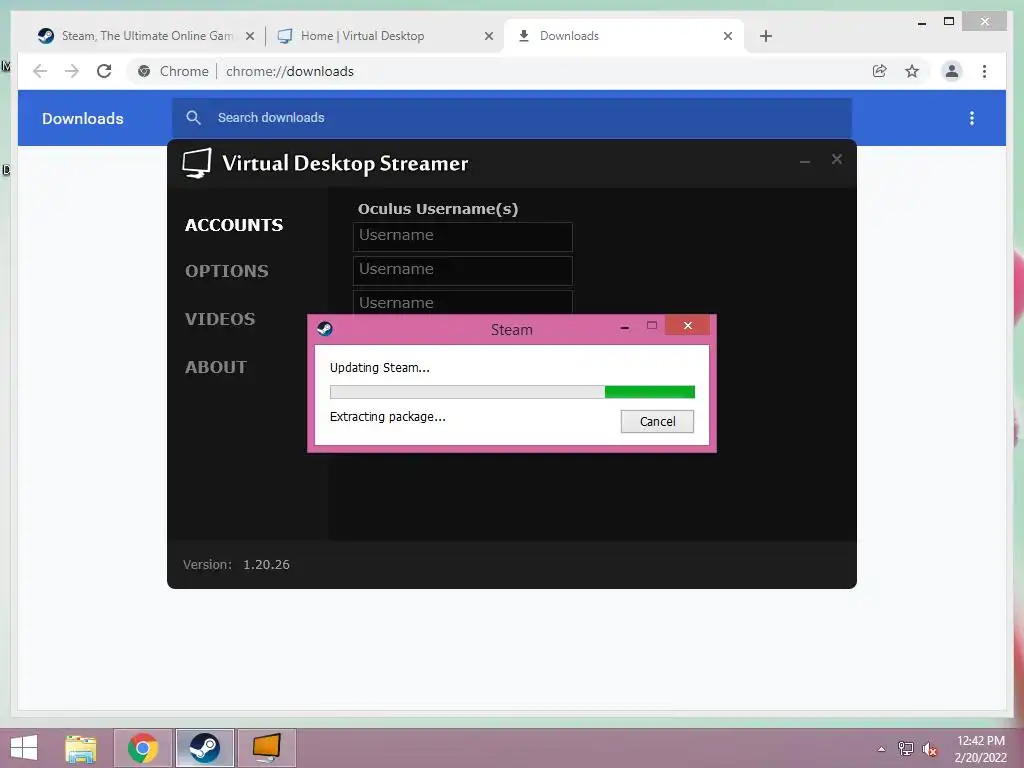This screenshot has width=1024, height=768.
Task: Go back in Chrome
Action: tap(40, 71)
